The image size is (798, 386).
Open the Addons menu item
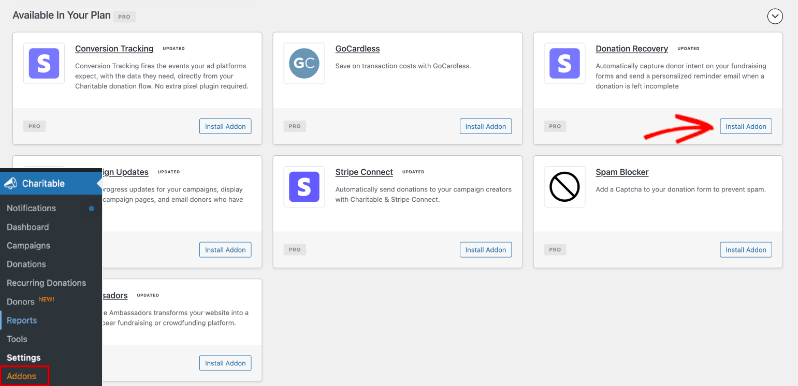tap(21, 376)
